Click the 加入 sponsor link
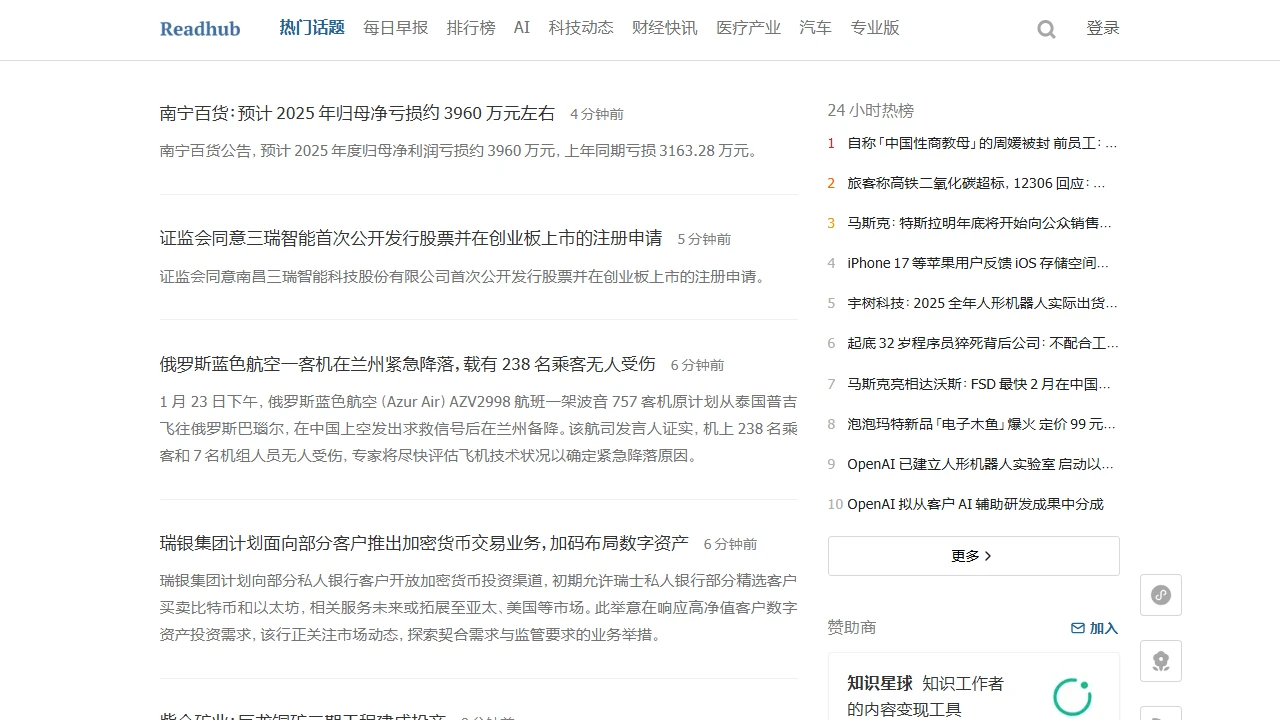Image resolution: width=1280 pixels, height=720 pixels. (1102, 628)
